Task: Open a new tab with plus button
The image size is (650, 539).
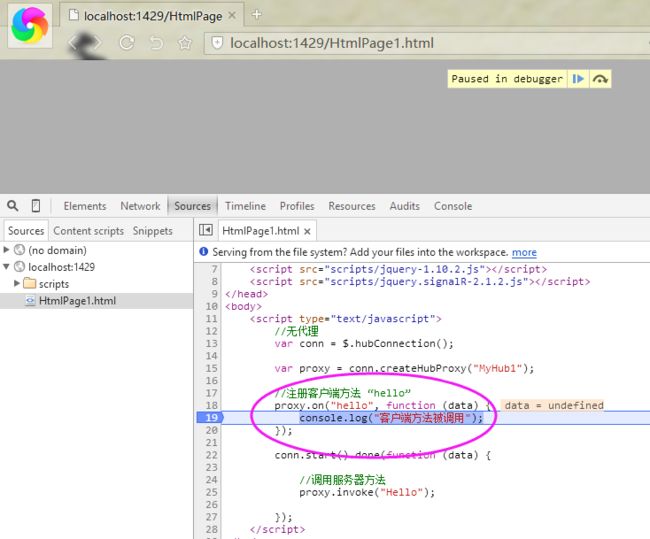Action: coord(257,15)
